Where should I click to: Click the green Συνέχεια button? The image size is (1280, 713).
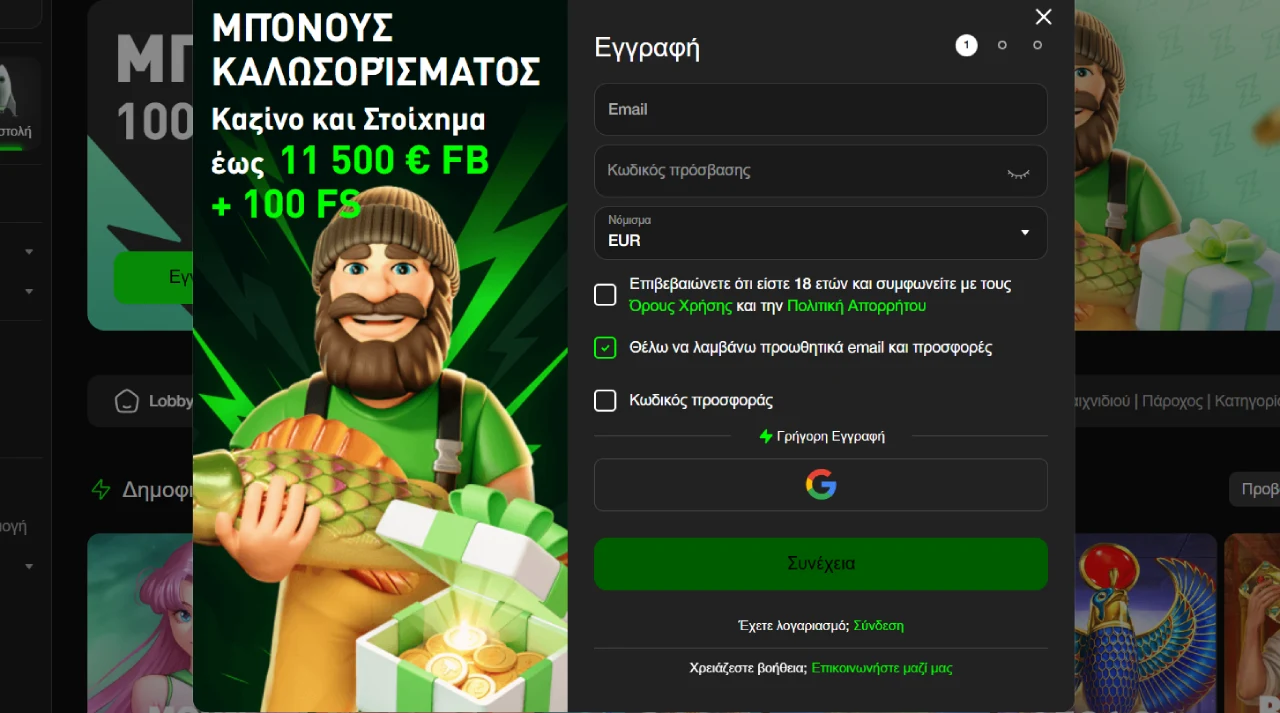click(x=821, y=564)
